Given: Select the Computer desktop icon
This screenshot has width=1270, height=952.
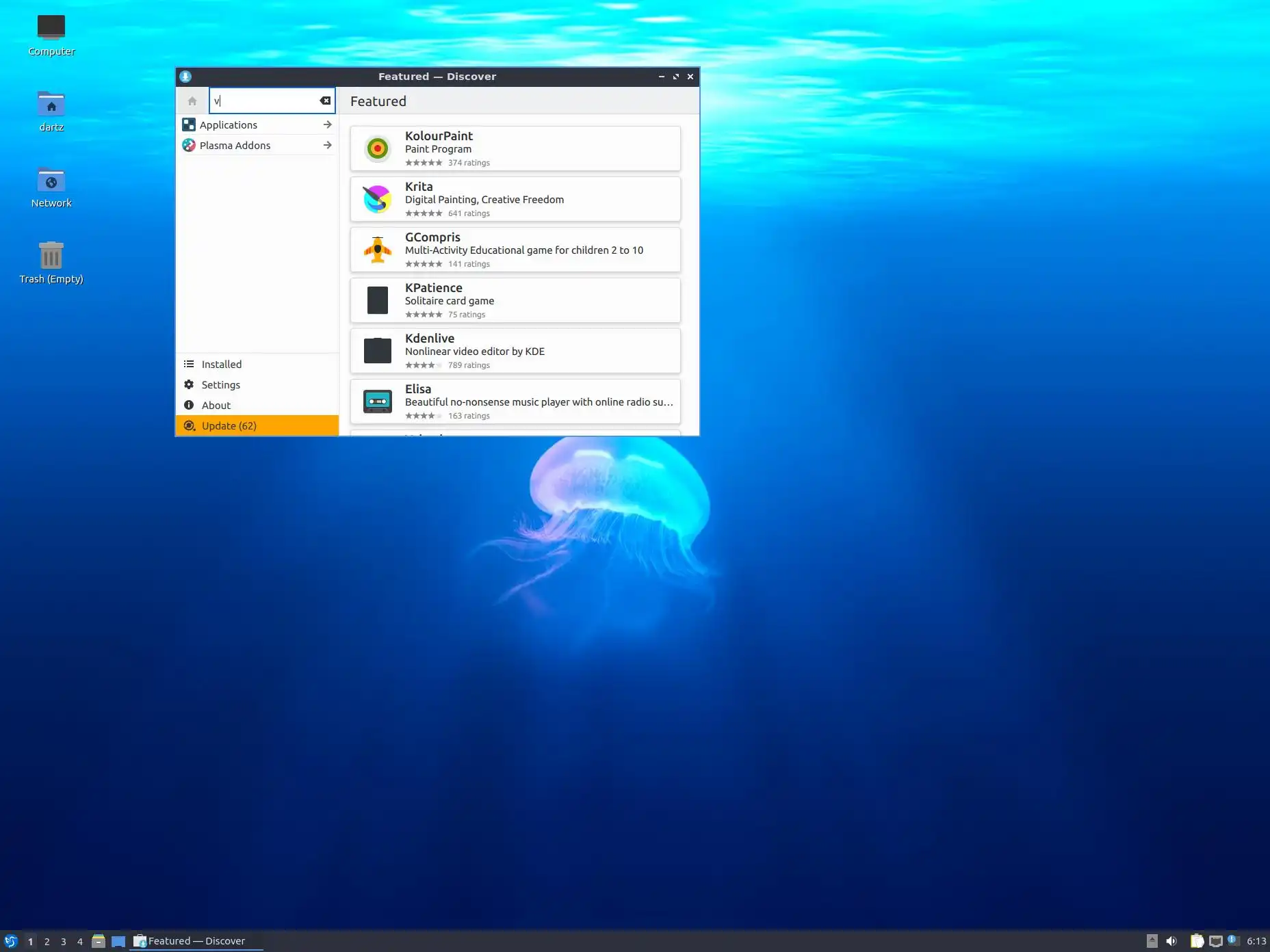Looking at the screenshot, I should (x=51, y=36).
